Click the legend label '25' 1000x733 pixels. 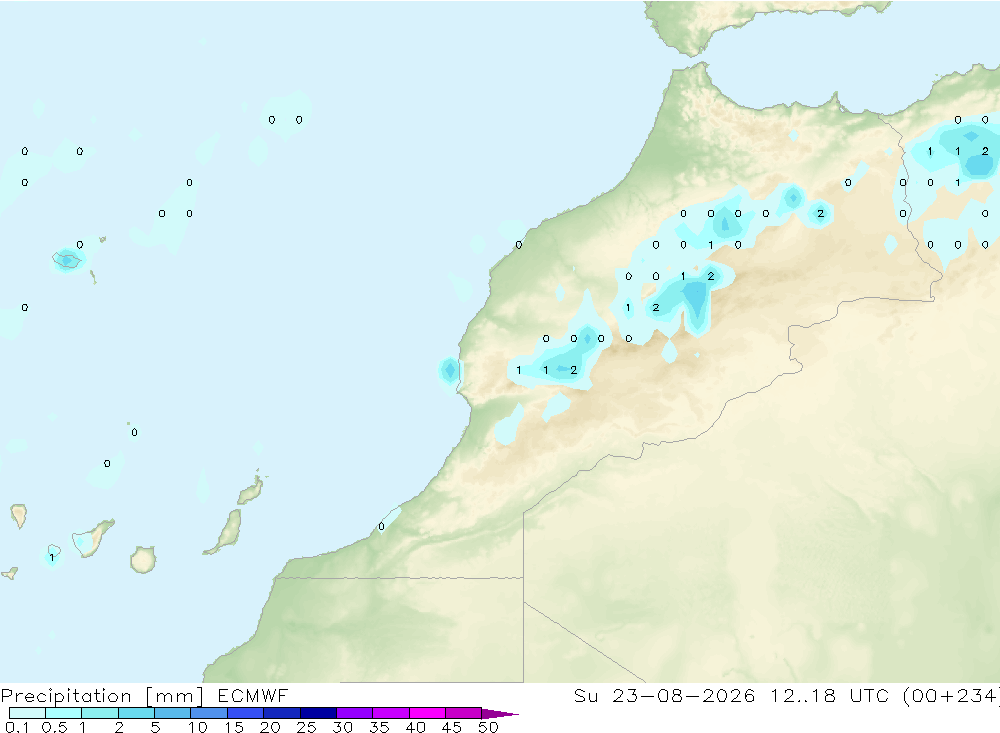tap(306, 727)
